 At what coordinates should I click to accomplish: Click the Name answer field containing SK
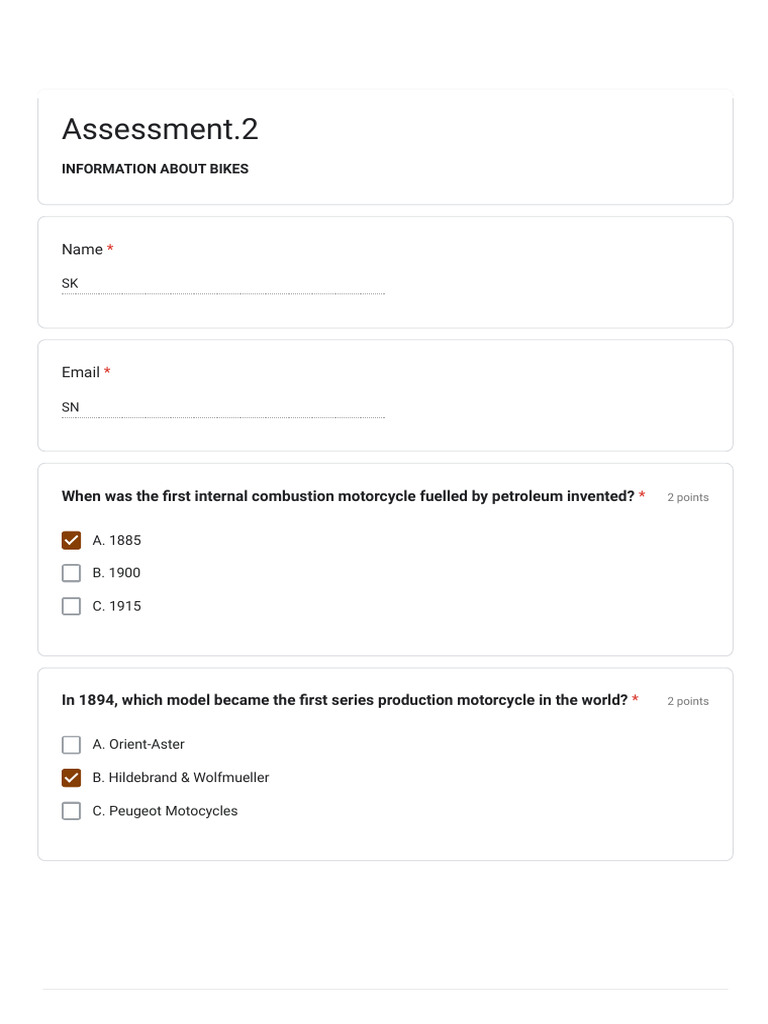tap(222, 284)
